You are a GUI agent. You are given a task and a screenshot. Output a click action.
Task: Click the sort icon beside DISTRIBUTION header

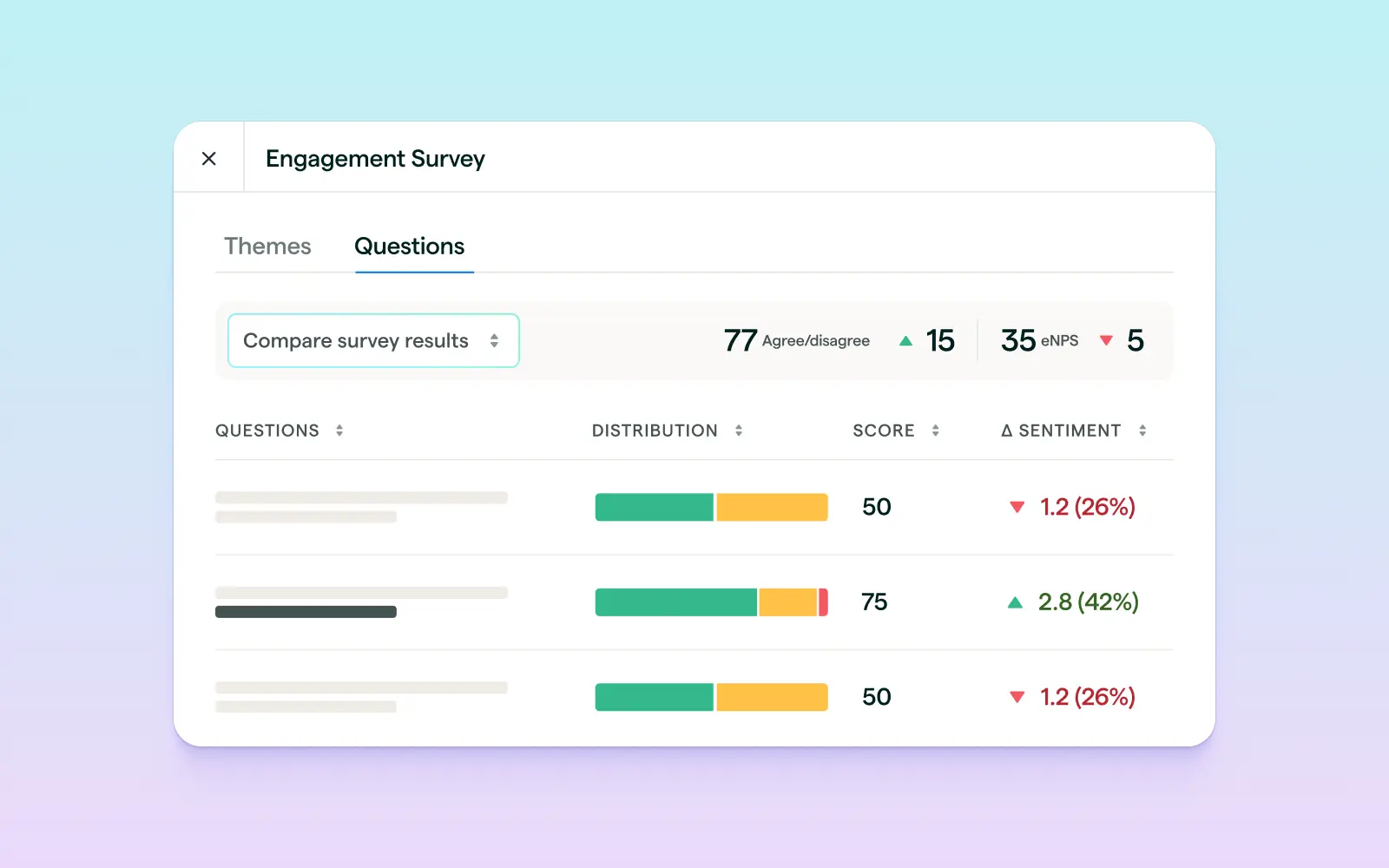[740, 430]
